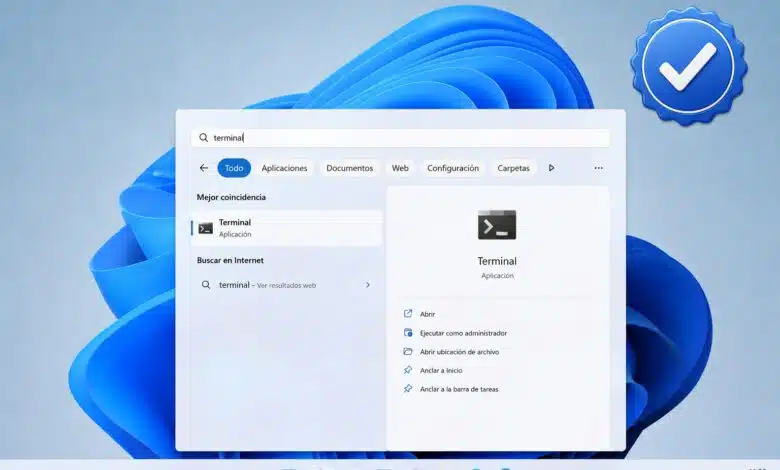Select the Todo filter tab
This screenshot has width=780, height=470.
click(x=234, y=168)
